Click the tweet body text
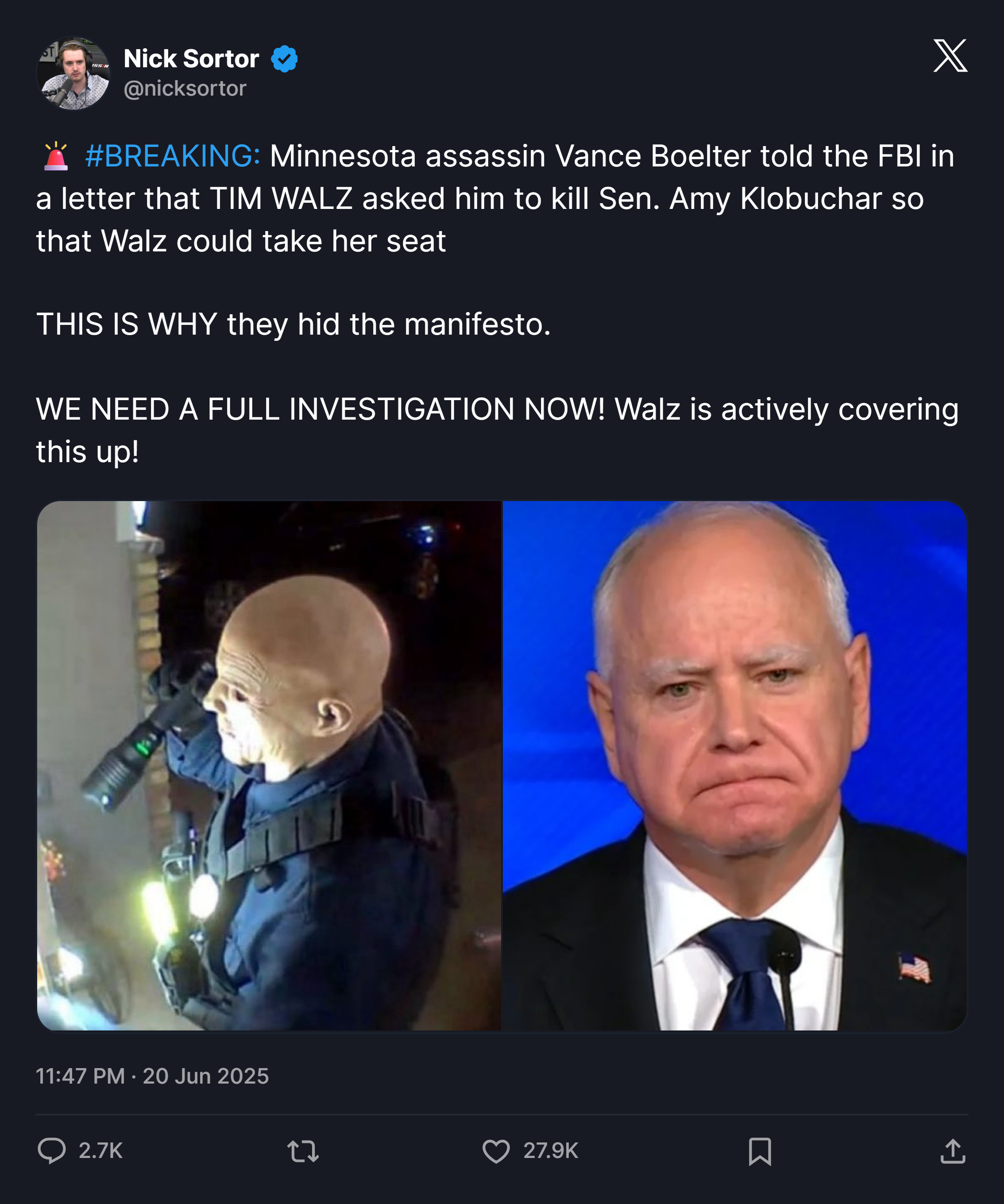Image resolution: width=1004 pixels, height=1204 pixels. click(497, 303)
